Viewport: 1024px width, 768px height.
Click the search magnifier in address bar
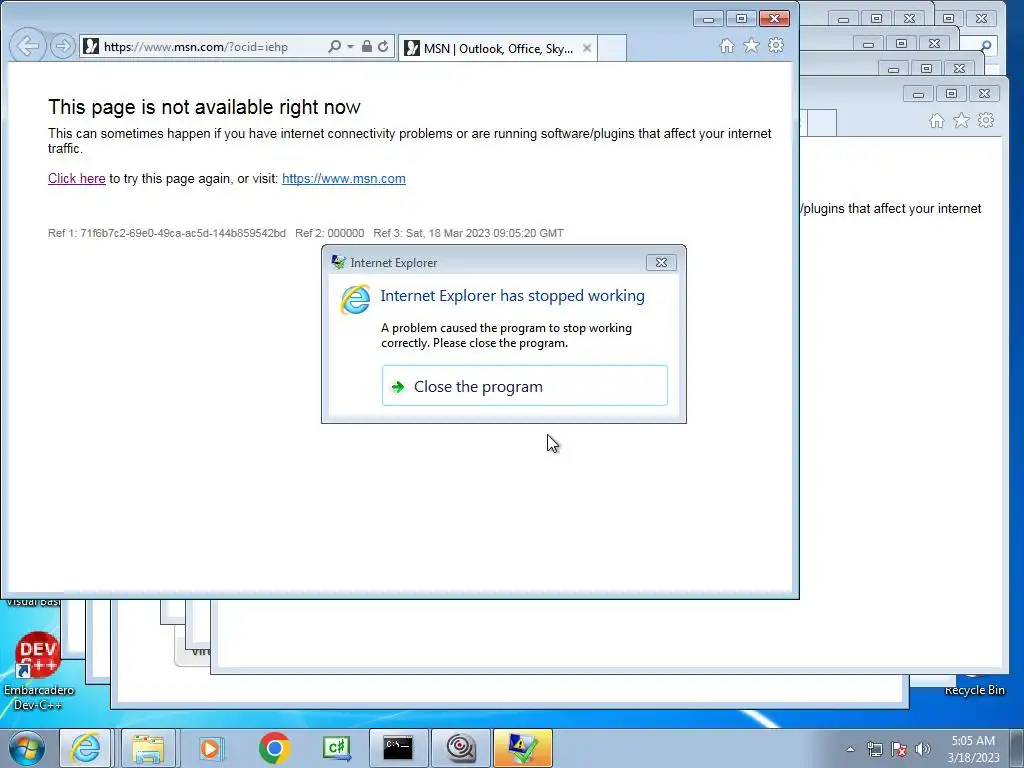pos(334,46)
